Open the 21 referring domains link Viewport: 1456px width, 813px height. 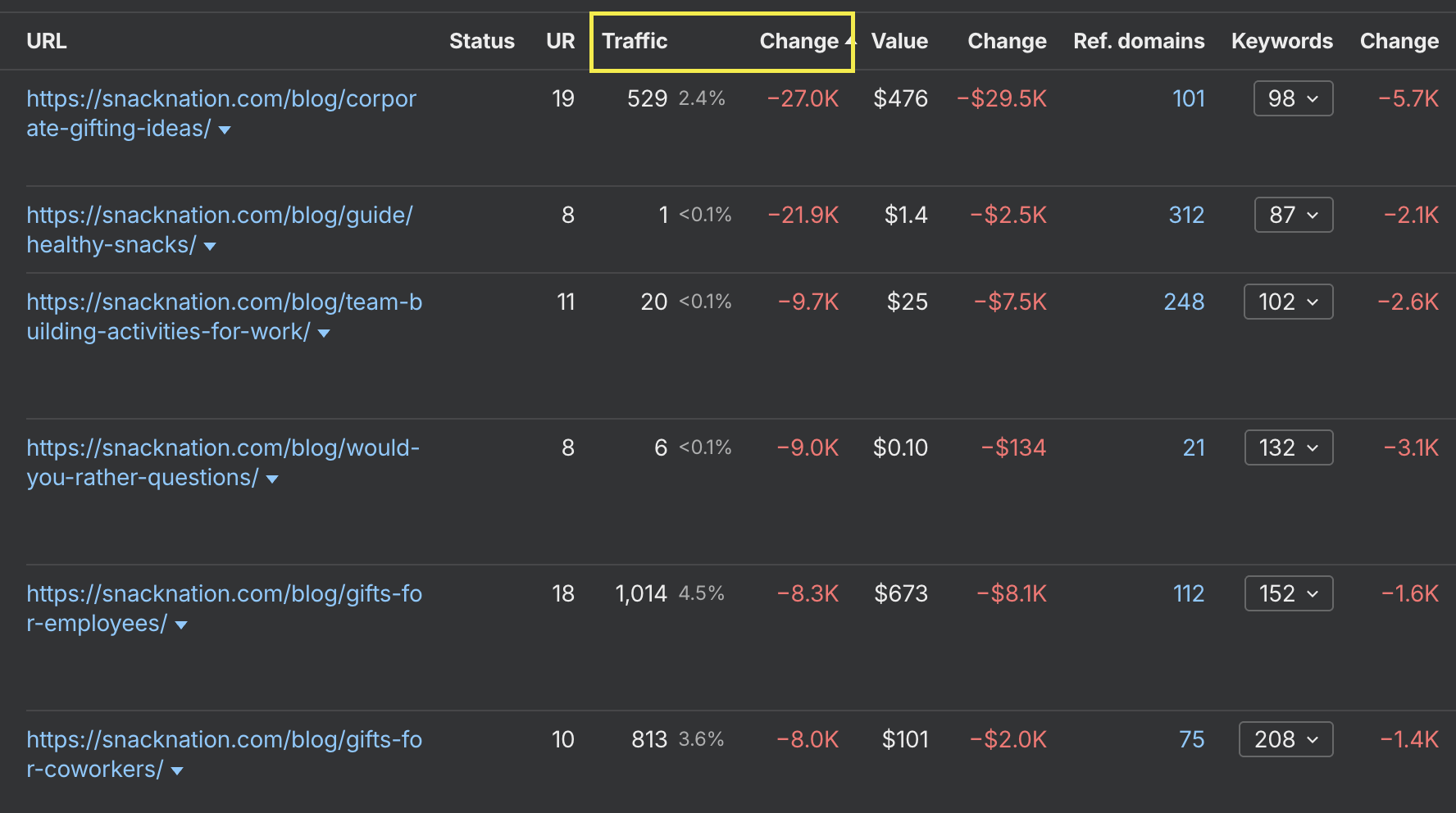[1194, 447]
